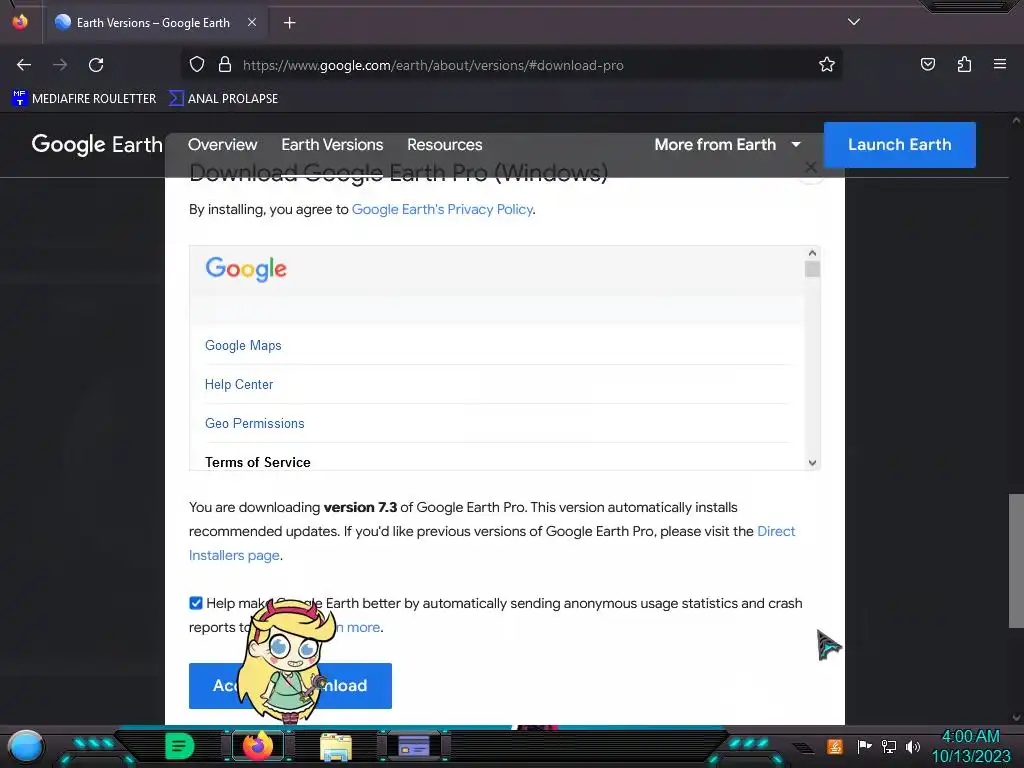Reload the current page

pos(96,65)
